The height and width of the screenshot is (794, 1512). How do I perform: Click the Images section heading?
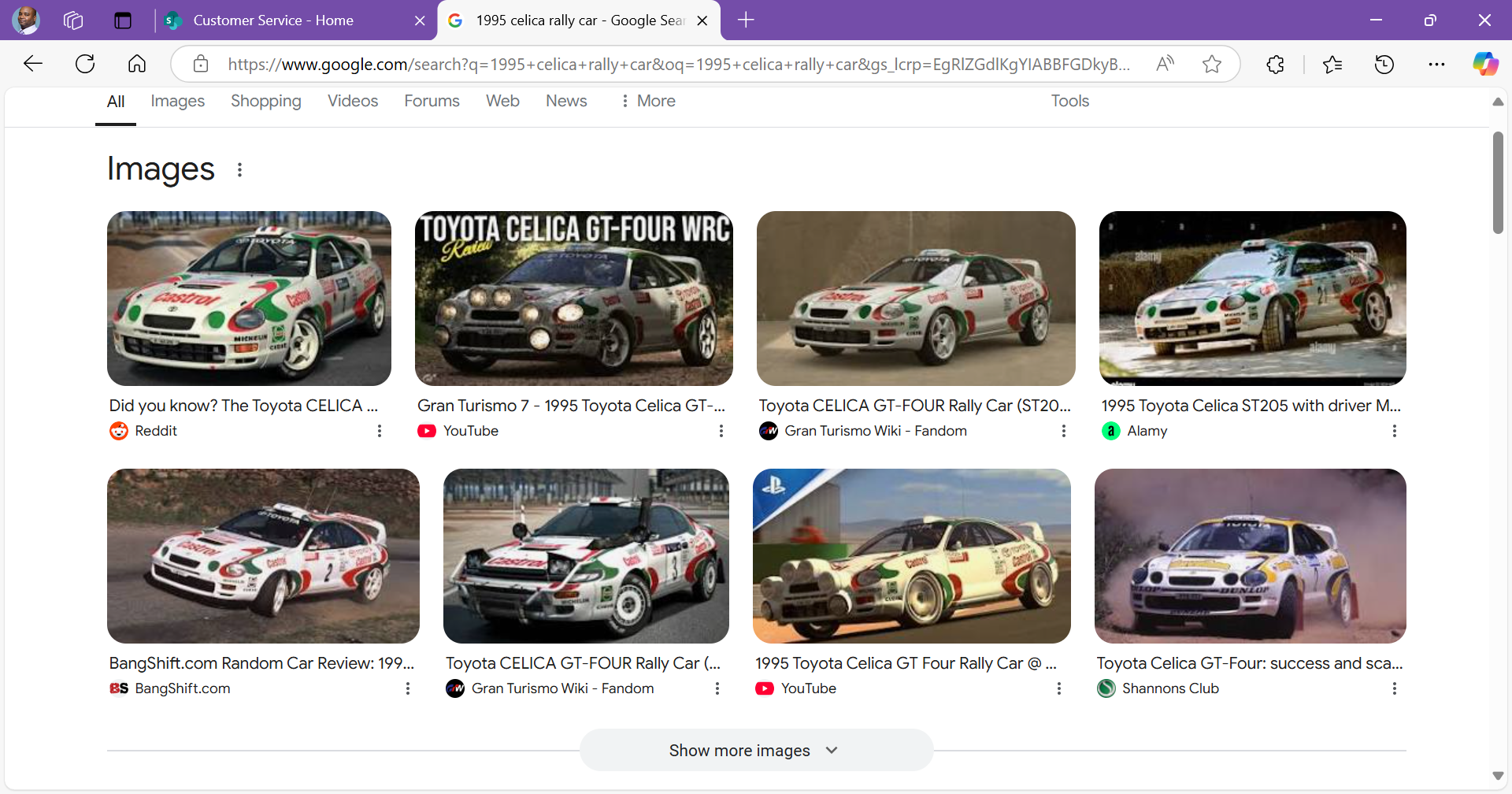point(161,169)
